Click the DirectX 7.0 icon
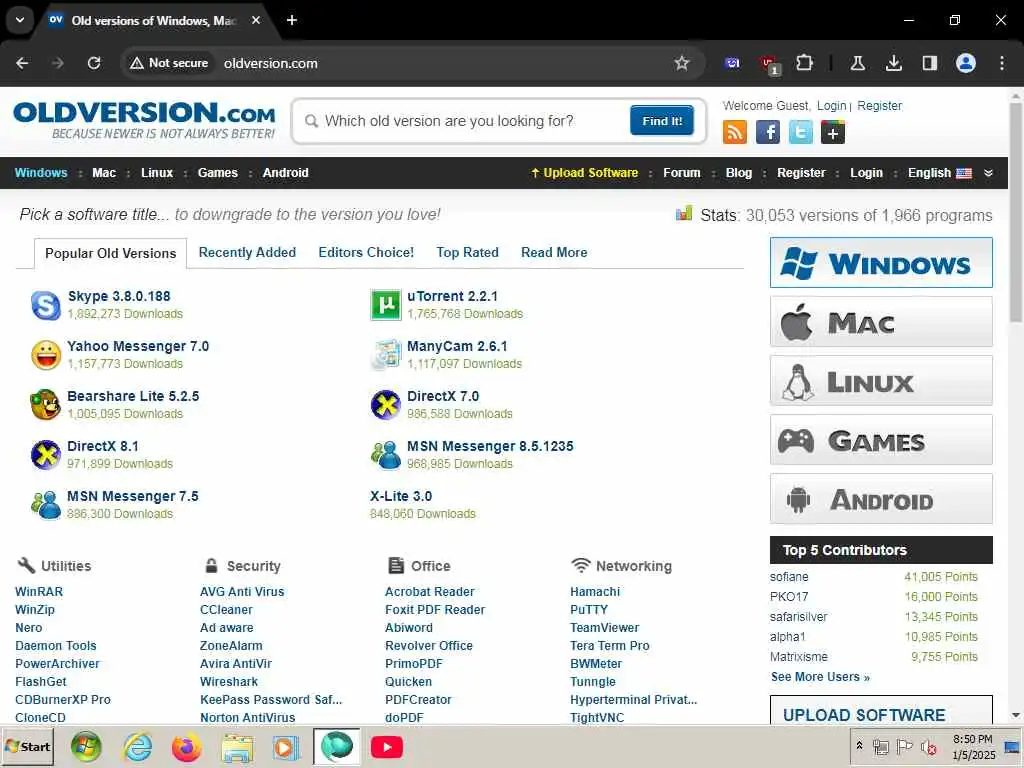The height and width of the screenshot is (768, 1024). point(386,405)
